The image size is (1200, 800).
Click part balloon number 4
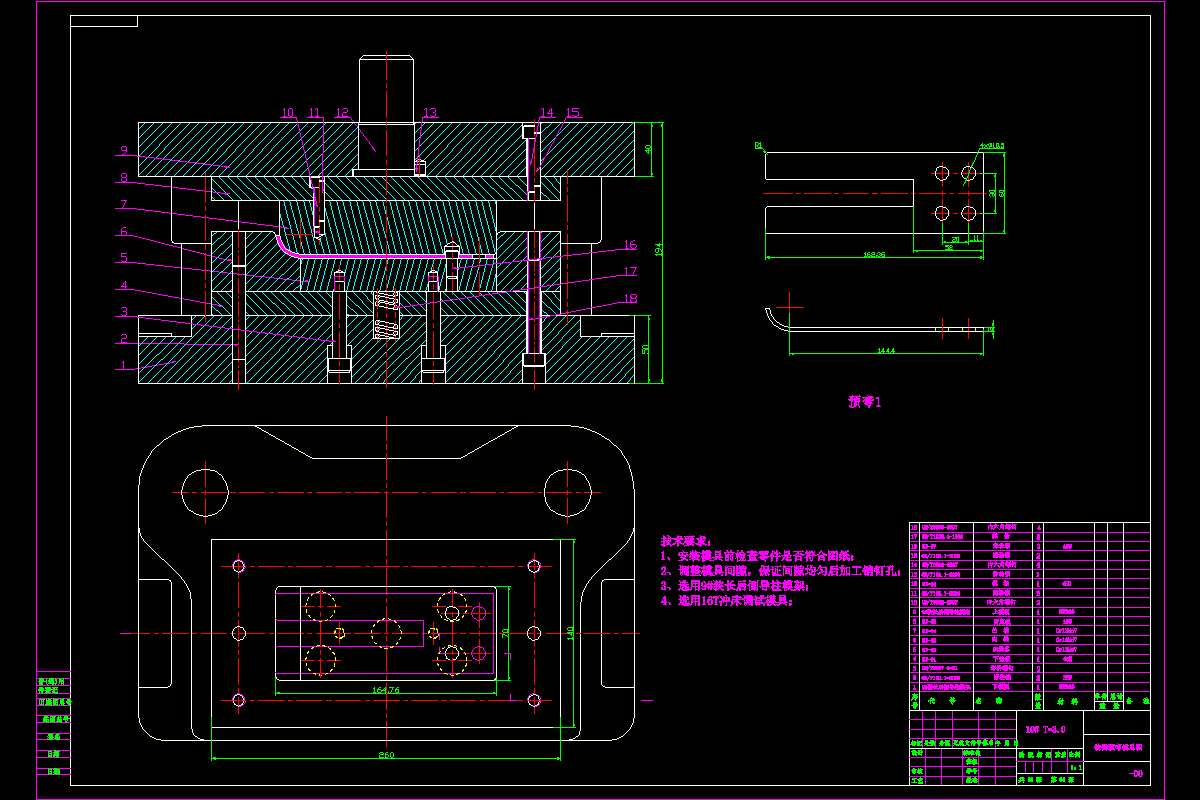point(124,285)
